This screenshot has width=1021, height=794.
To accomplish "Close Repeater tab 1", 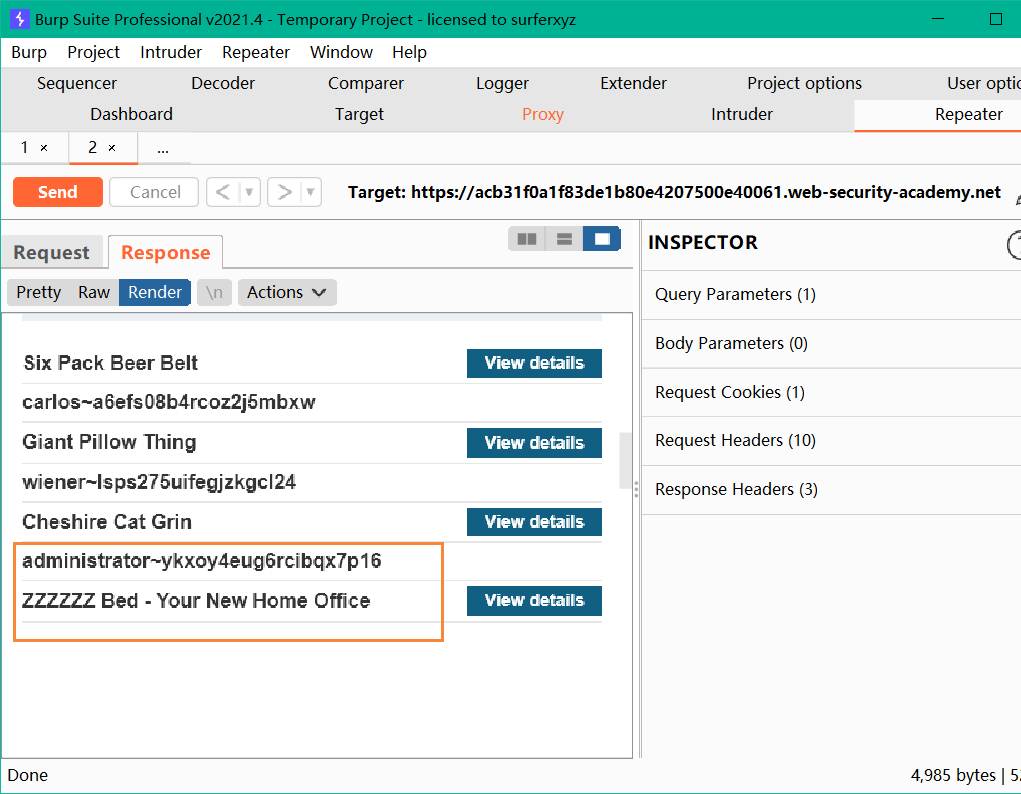I will coord(44,149).
